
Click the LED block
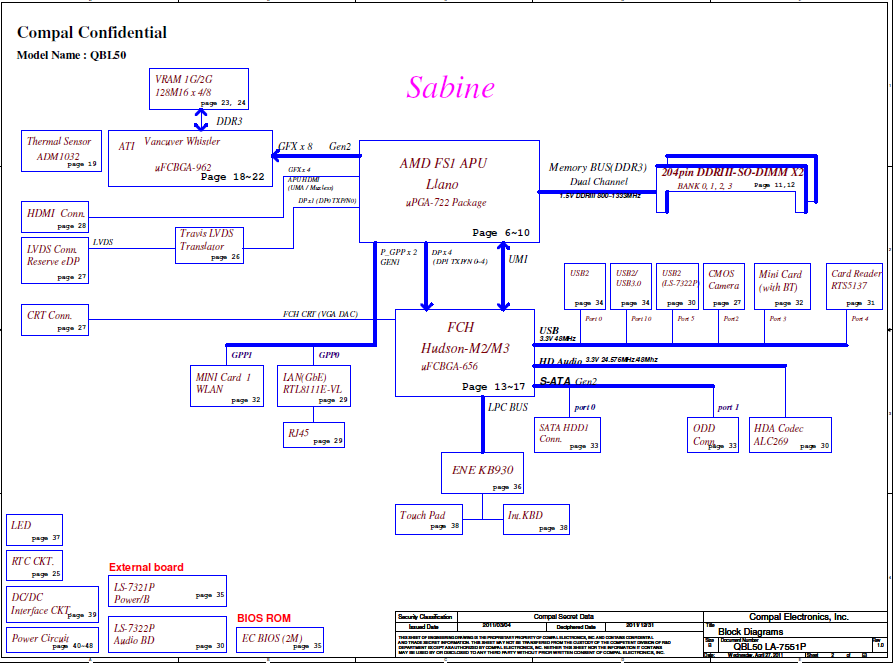pos(34,530)
